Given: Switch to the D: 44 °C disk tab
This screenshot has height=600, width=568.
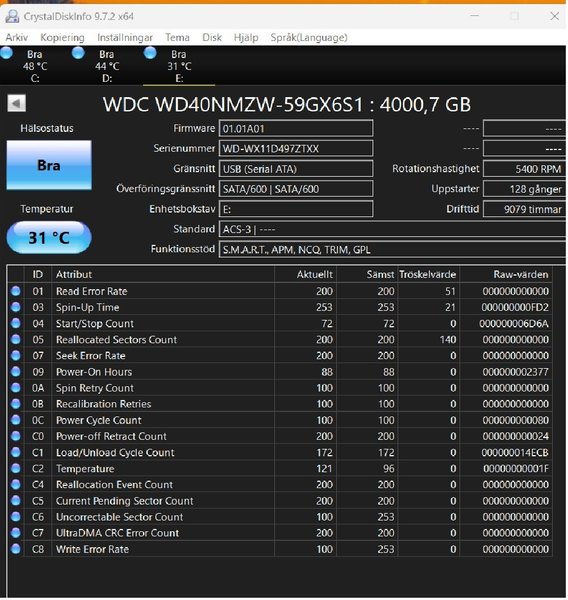Looking at the screenshot, I should point(107,66).
